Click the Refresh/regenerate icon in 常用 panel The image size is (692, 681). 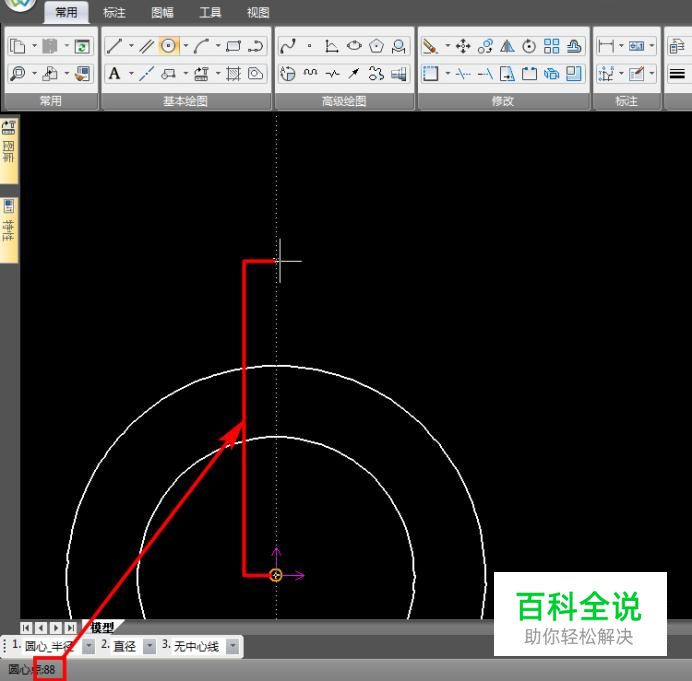(82, 46)
